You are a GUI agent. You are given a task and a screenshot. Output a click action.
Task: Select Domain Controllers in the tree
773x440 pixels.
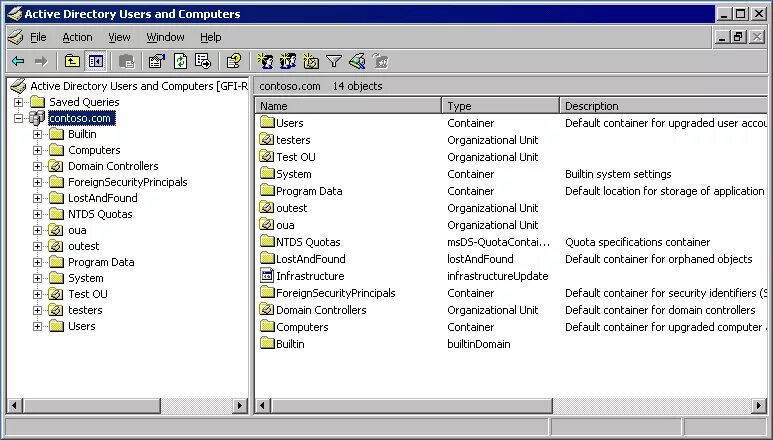point(113,166)
